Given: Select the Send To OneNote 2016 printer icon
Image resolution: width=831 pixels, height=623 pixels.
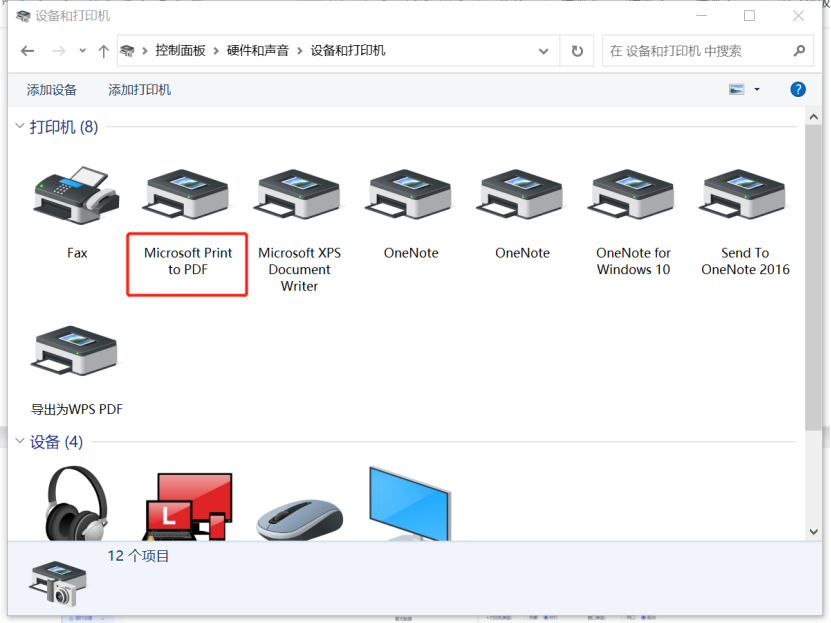Looking at the screenshot, I should (x=744, y=195).
